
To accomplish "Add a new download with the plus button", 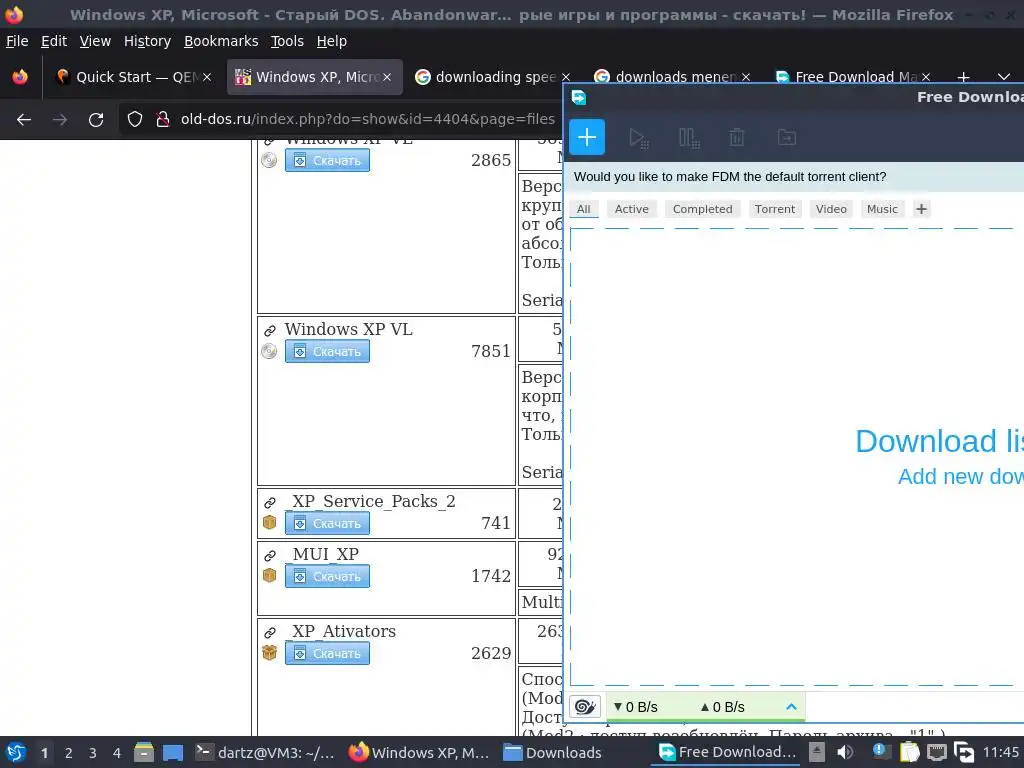I will [x=586, y=137].
